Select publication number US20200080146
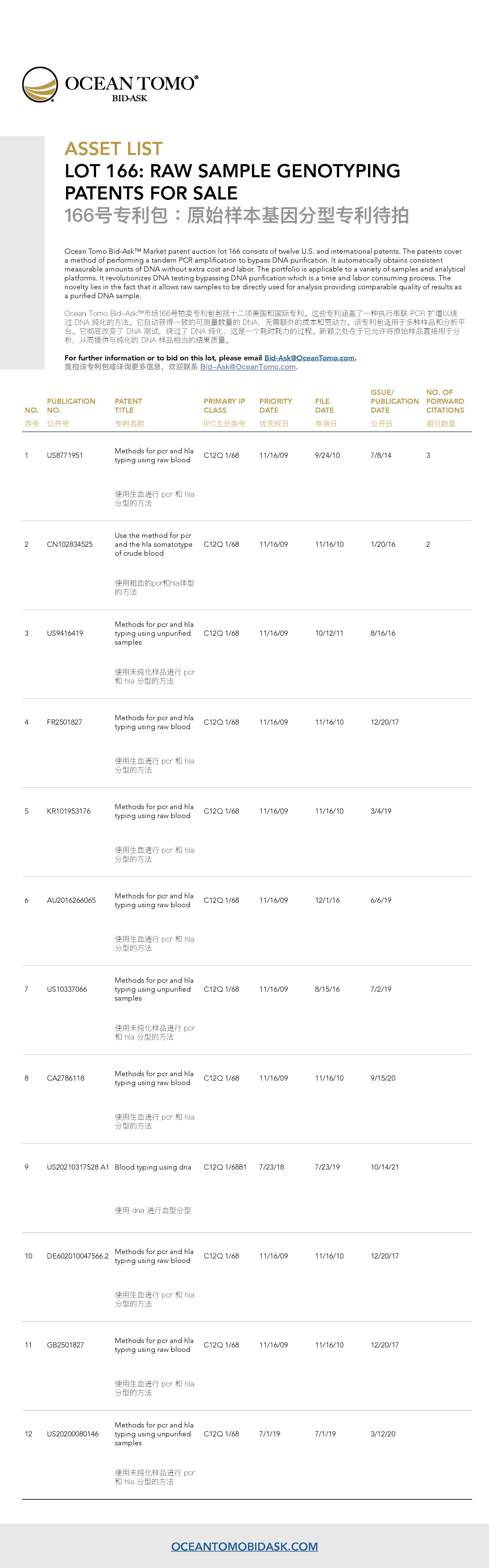The width and height of the screenshot is (489, 1568). click(x=72, y=1433)
